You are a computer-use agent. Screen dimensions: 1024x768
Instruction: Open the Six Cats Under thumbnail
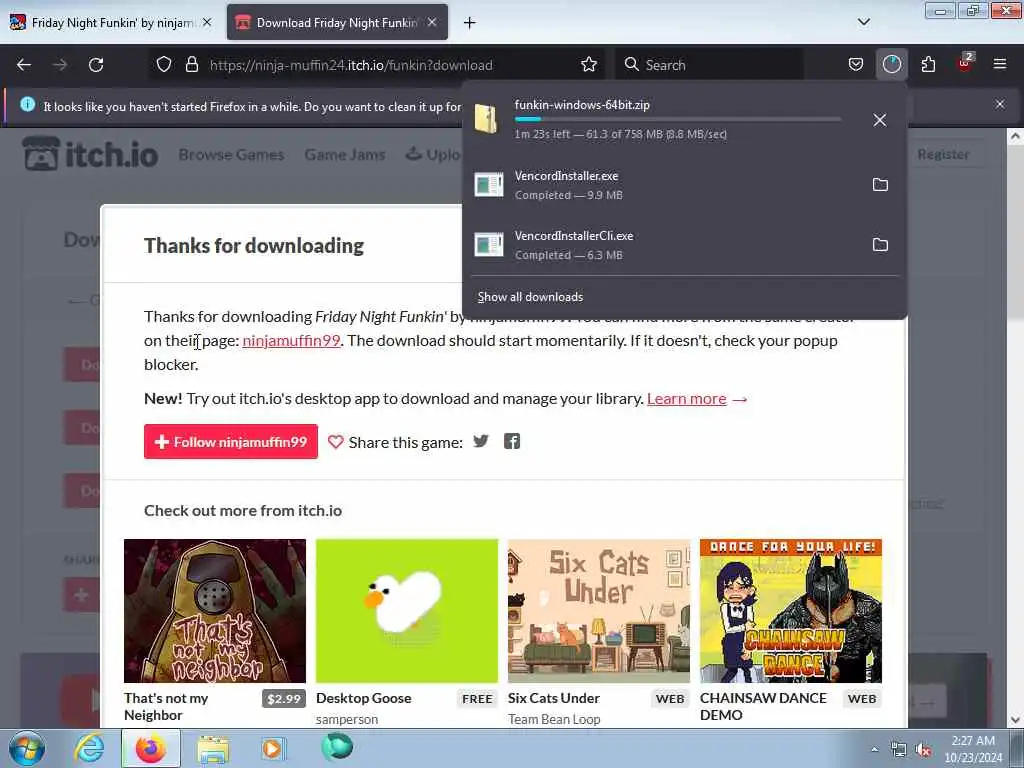[599, 611]
